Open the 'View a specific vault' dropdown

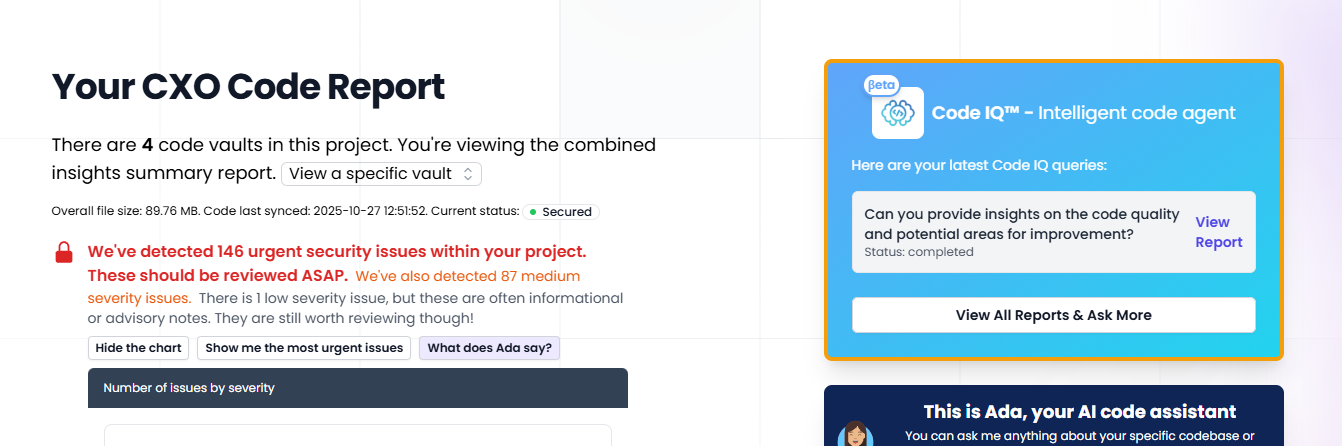pyautogui.click(x=381, y=174)
